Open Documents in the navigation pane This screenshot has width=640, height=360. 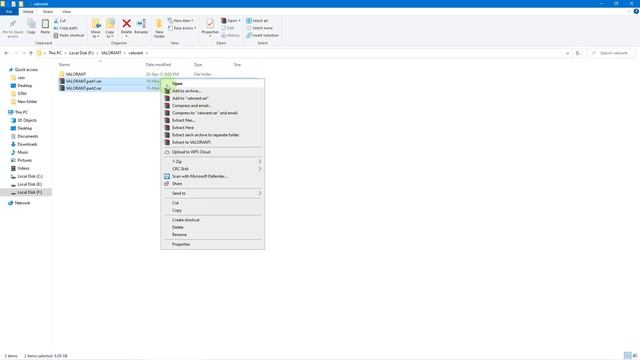pyautogui.click(x=27, y=136)
